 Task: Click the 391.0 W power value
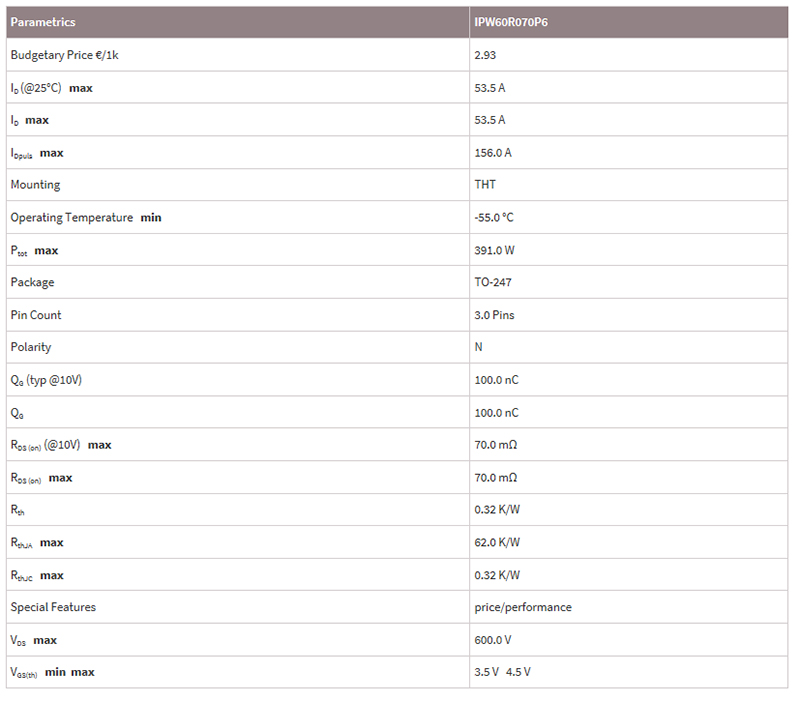[x=493, y=250]
